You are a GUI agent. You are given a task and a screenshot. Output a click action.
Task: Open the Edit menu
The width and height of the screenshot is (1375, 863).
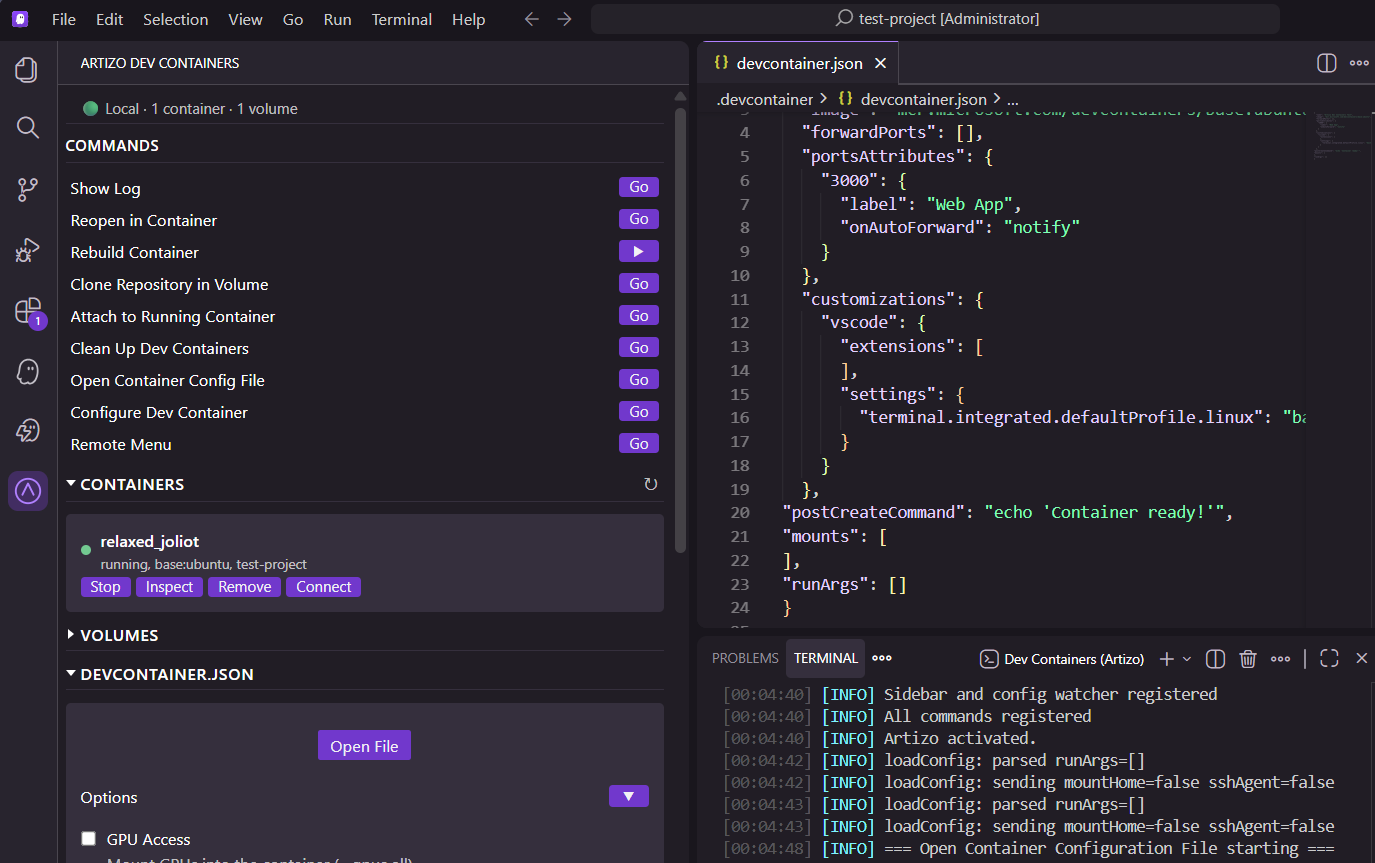[x=110, y=19]
